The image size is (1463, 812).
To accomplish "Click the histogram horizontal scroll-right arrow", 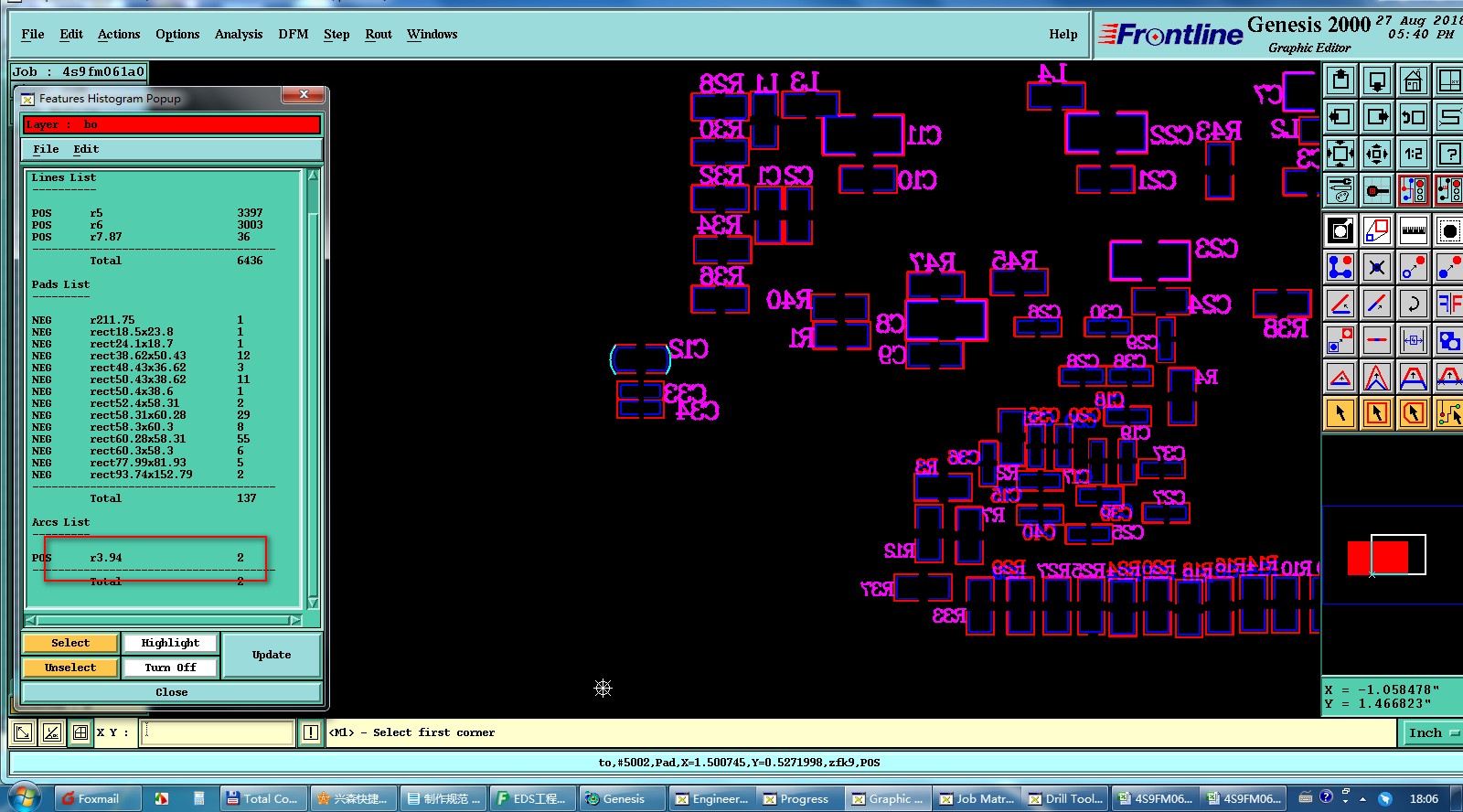I will point(295,620).
